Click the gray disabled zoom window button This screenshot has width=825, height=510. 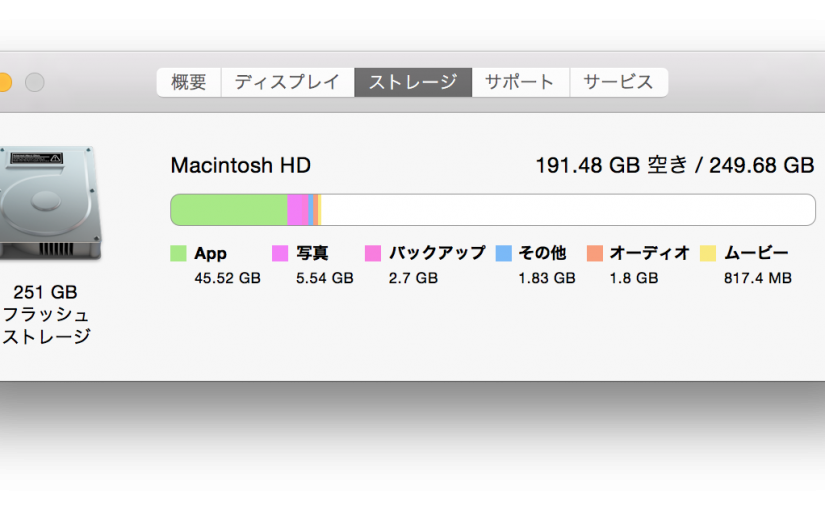click(x=35, y=82)
